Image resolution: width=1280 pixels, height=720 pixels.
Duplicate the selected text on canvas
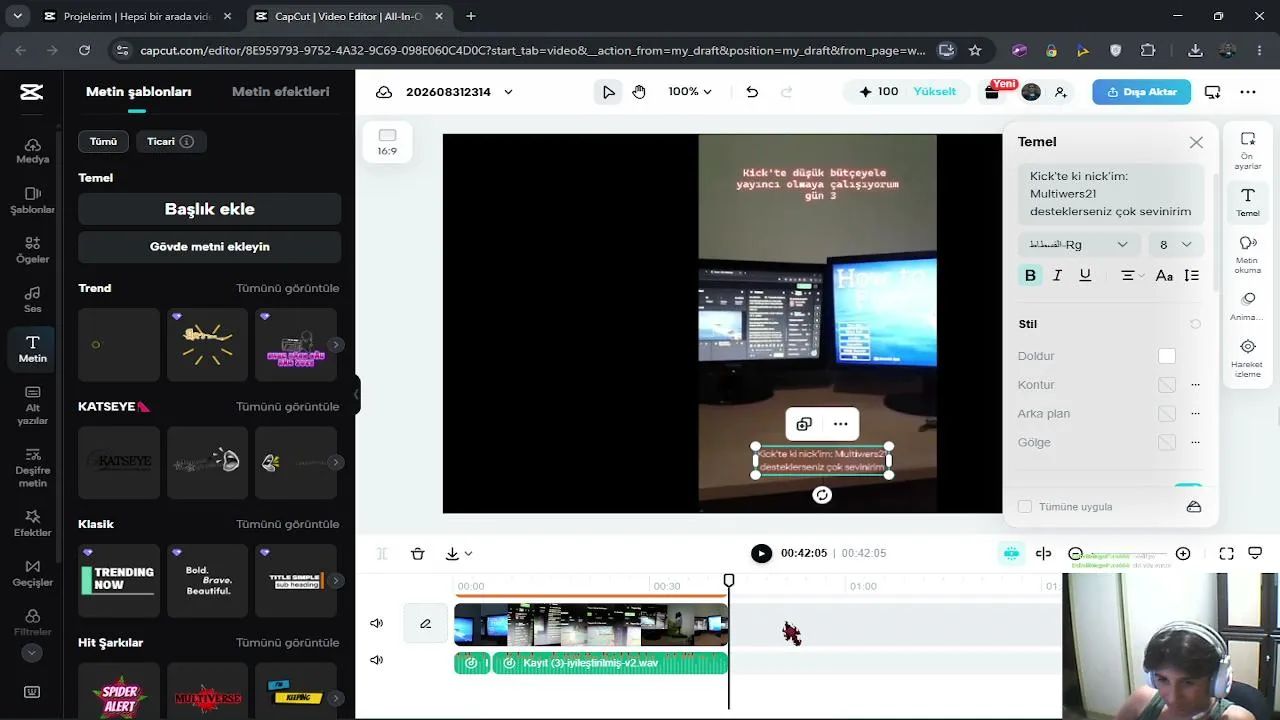pyautogui.click(x=804, y=424)
